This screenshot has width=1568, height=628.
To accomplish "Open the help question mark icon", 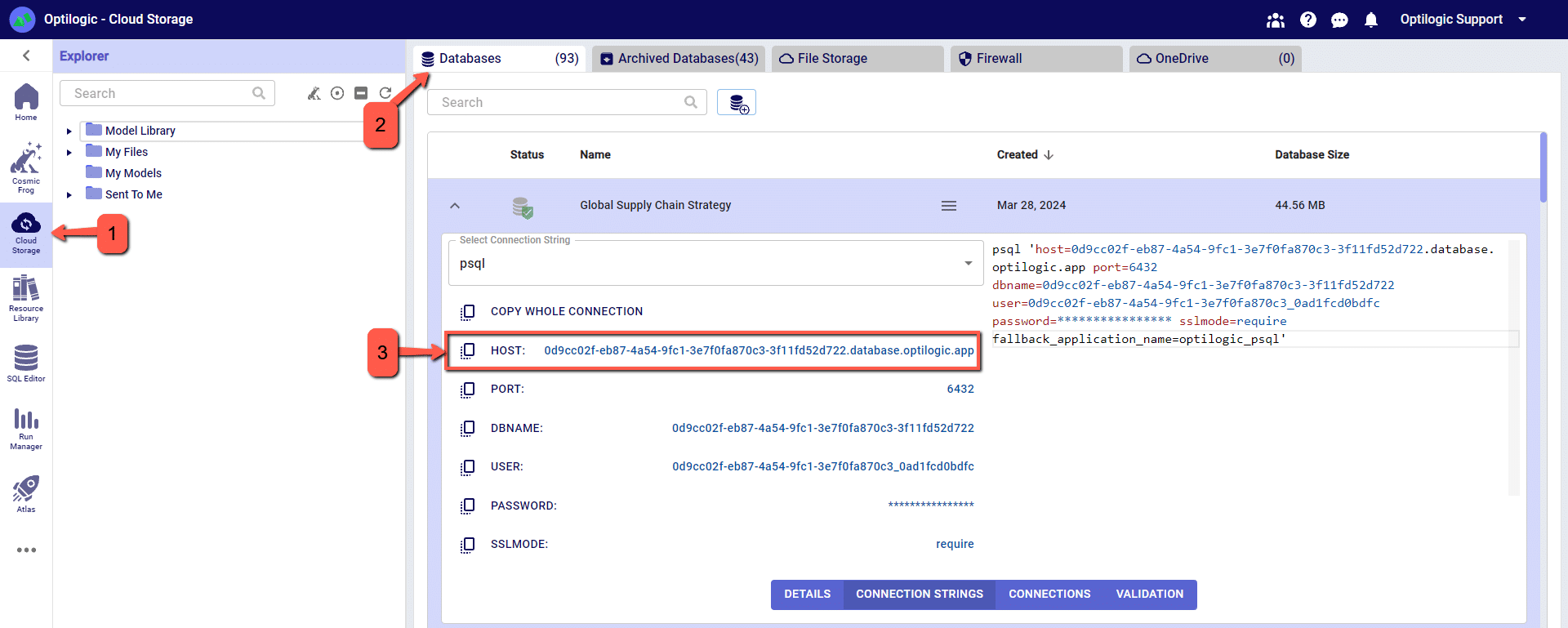I will (x=1308, y=20).
